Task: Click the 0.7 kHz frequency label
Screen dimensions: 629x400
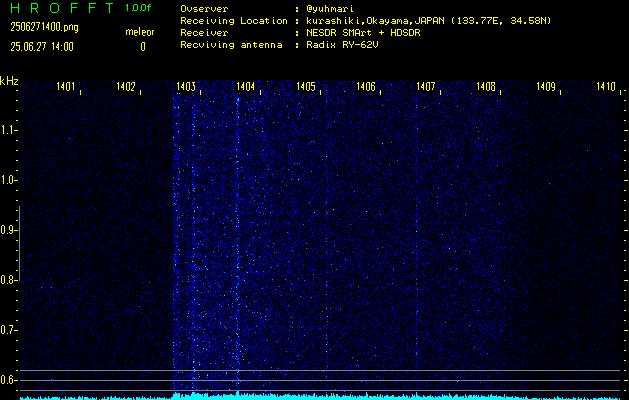Action: 7,330
